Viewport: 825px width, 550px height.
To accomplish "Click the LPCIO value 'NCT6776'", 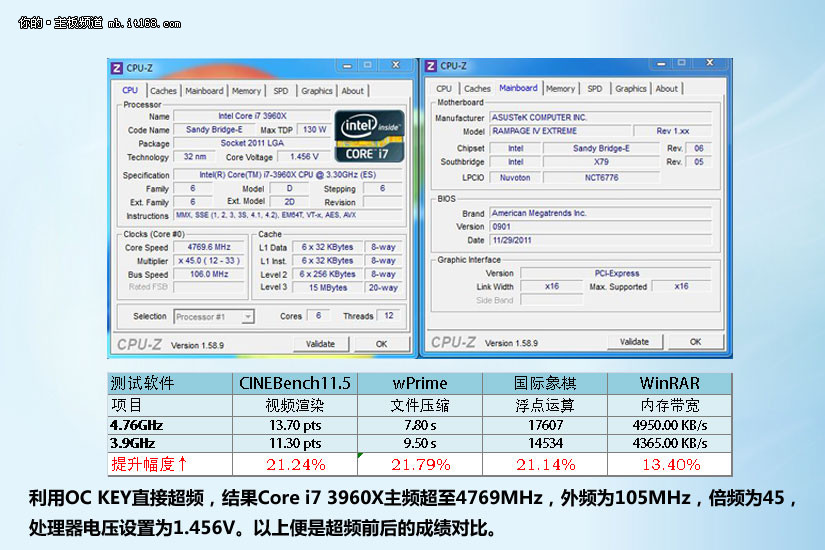I will (601, 178).
